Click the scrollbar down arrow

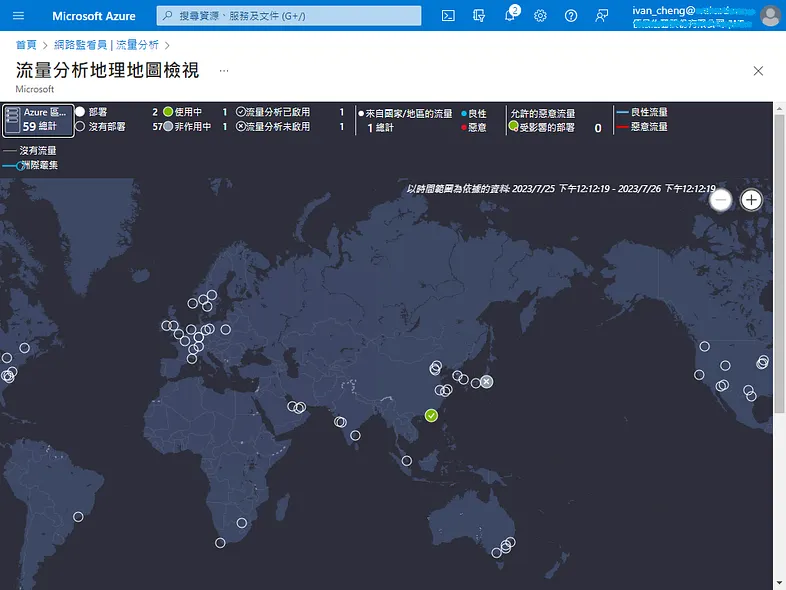(x=779, y=583)
